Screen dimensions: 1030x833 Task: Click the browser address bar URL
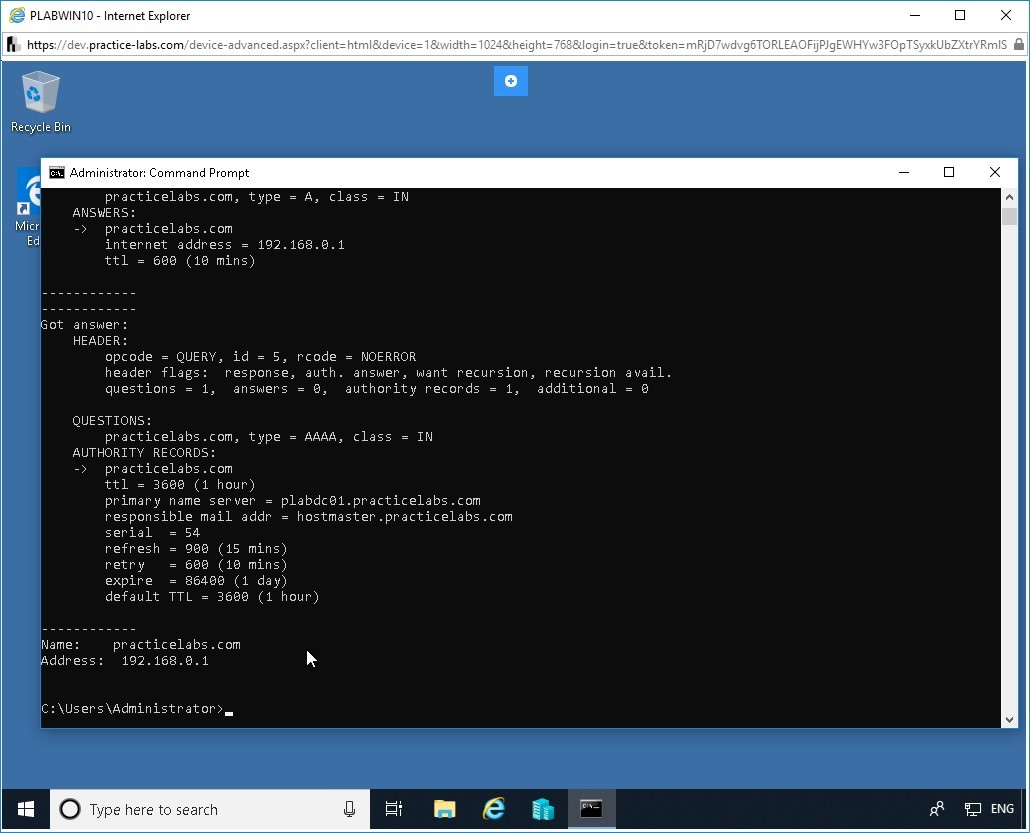(516, 45)
